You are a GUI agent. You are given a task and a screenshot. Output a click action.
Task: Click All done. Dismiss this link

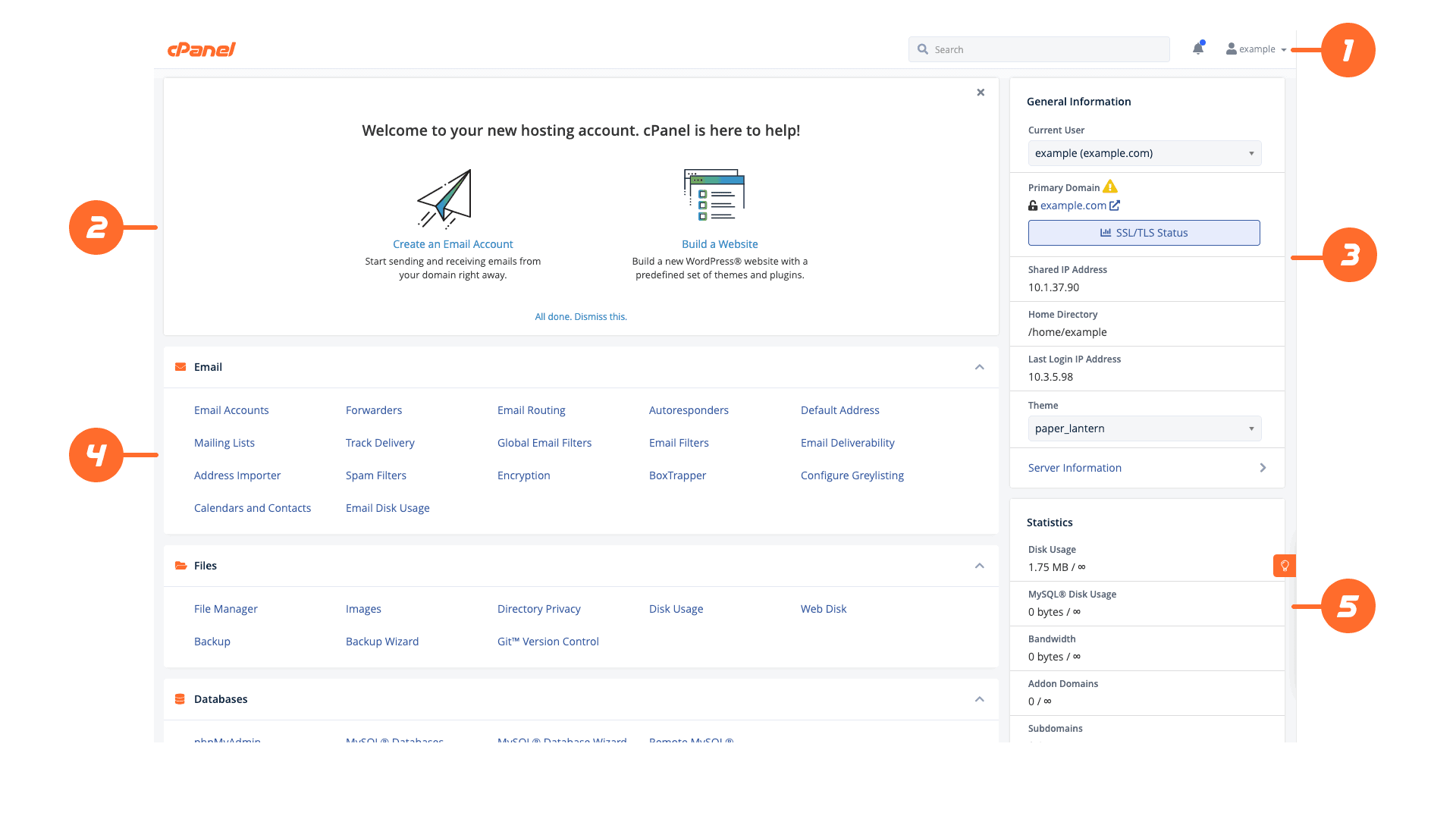[x=581, y=317]
